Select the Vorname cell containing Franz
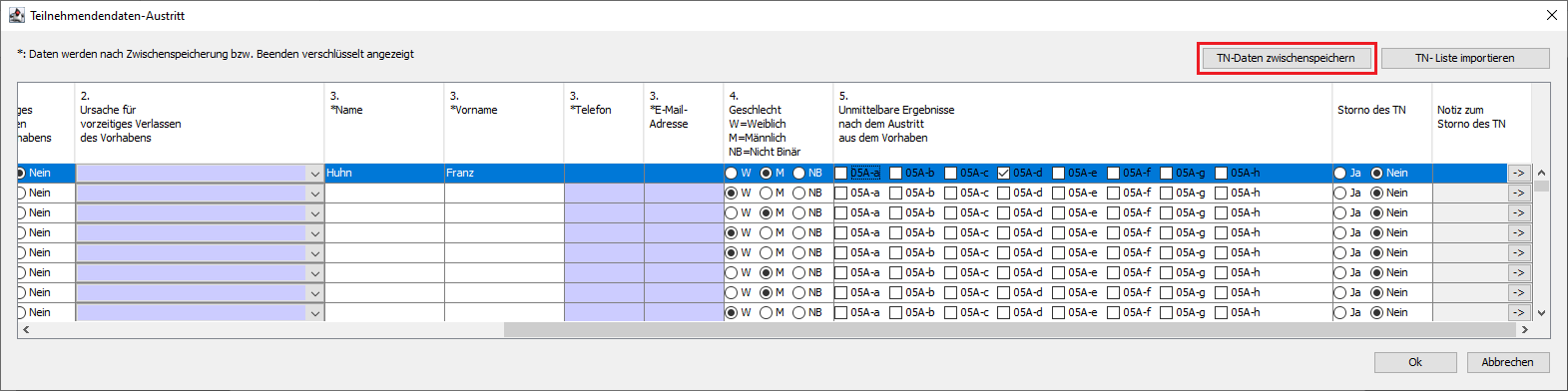This screenshot has width=1568, height=391. coord(504,174)
